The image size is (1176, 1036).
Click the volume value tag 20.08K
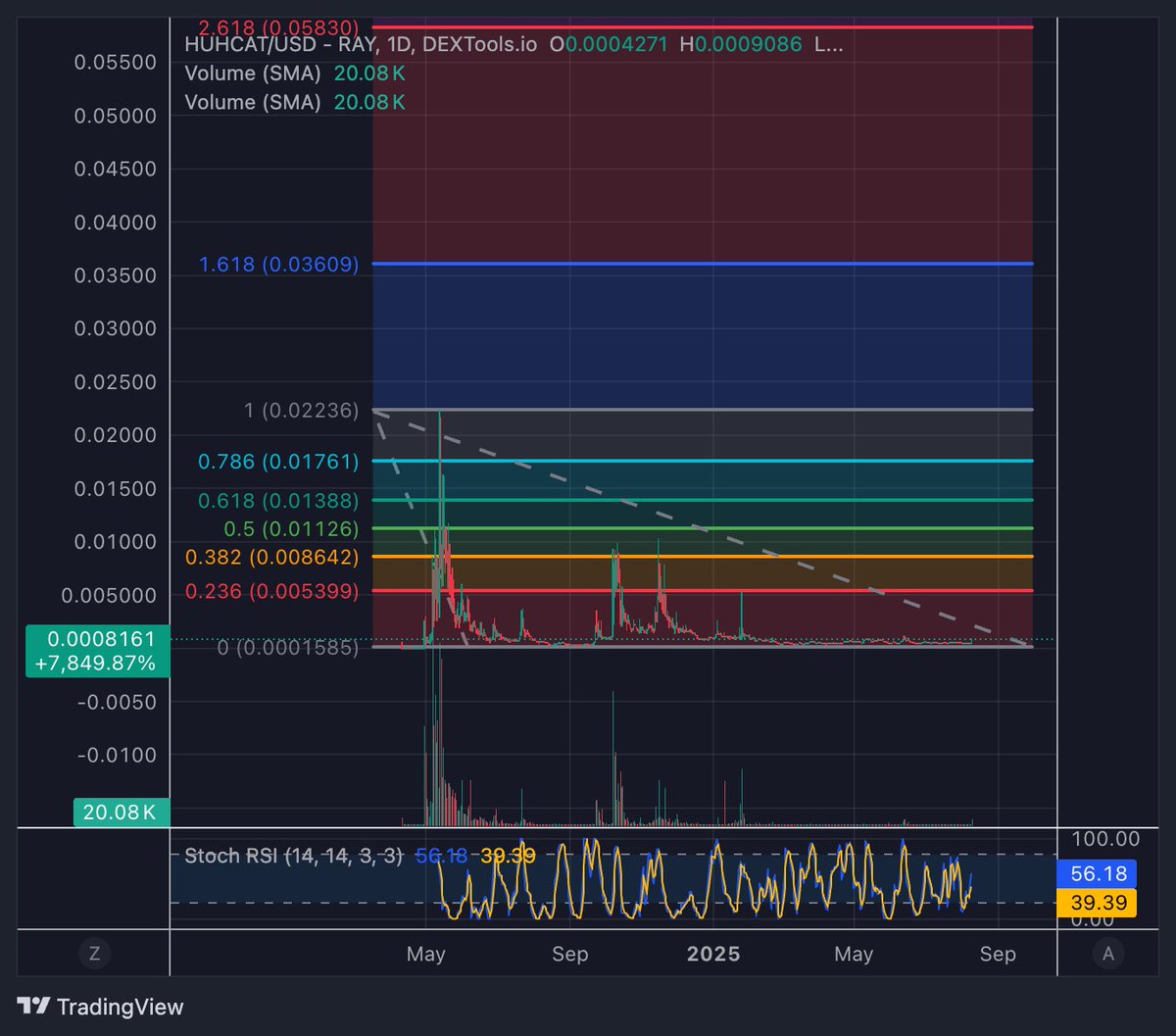(122, 812)
